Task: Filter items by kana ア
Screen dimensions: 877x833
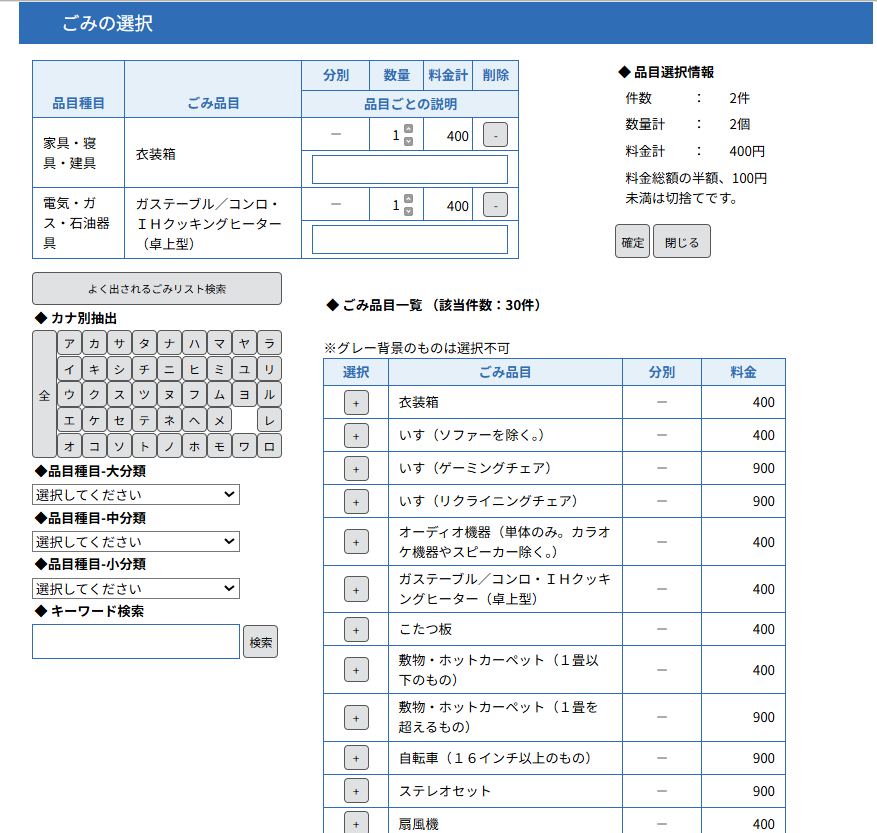Action: 69,343
